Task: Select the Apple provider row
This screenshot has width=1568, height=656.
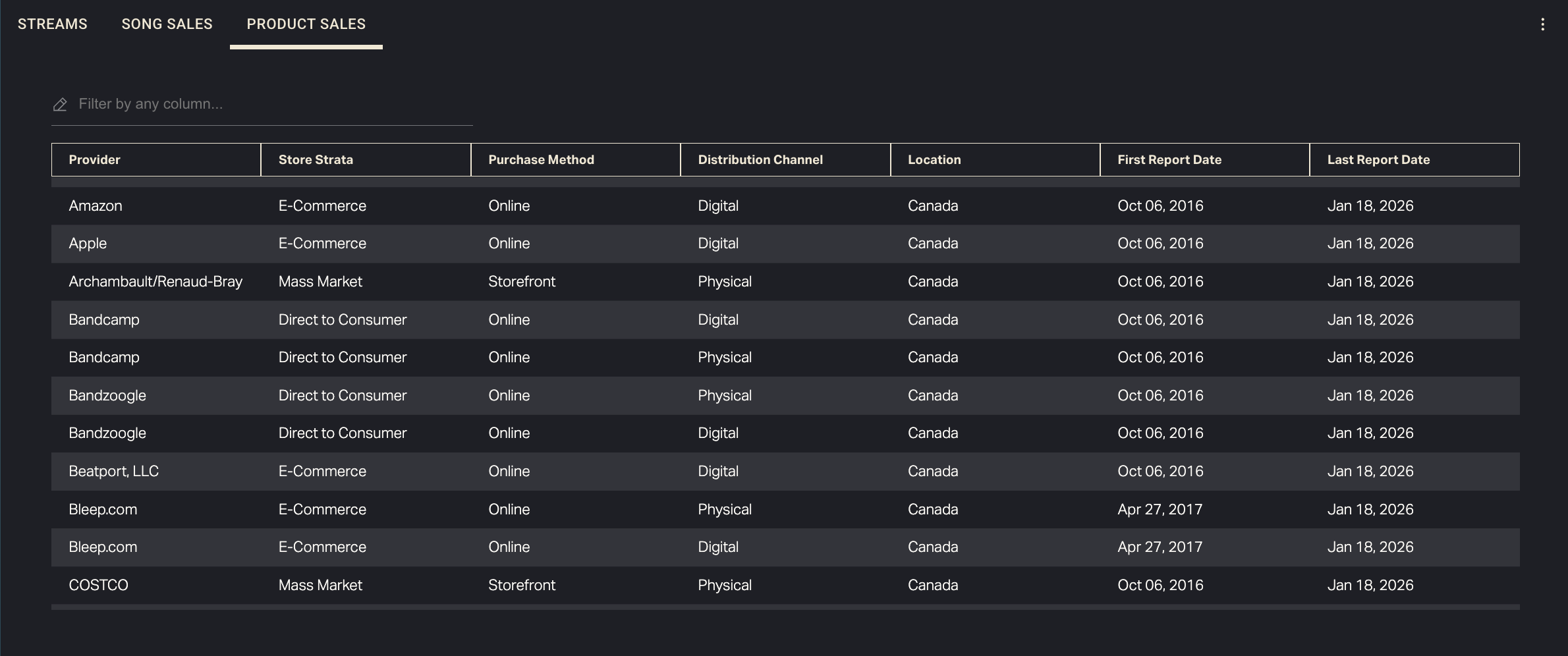Action: point(88,244)
